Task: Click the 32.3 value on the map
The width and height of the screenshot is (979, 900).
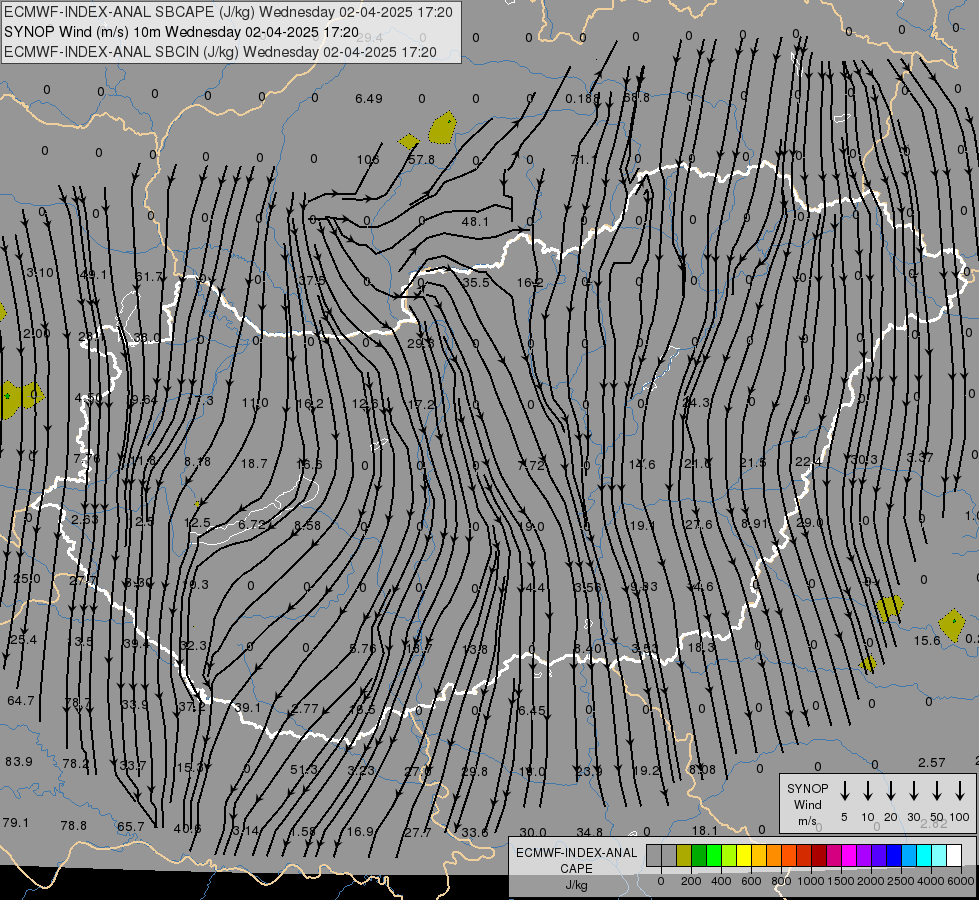Action: [193, 645]
